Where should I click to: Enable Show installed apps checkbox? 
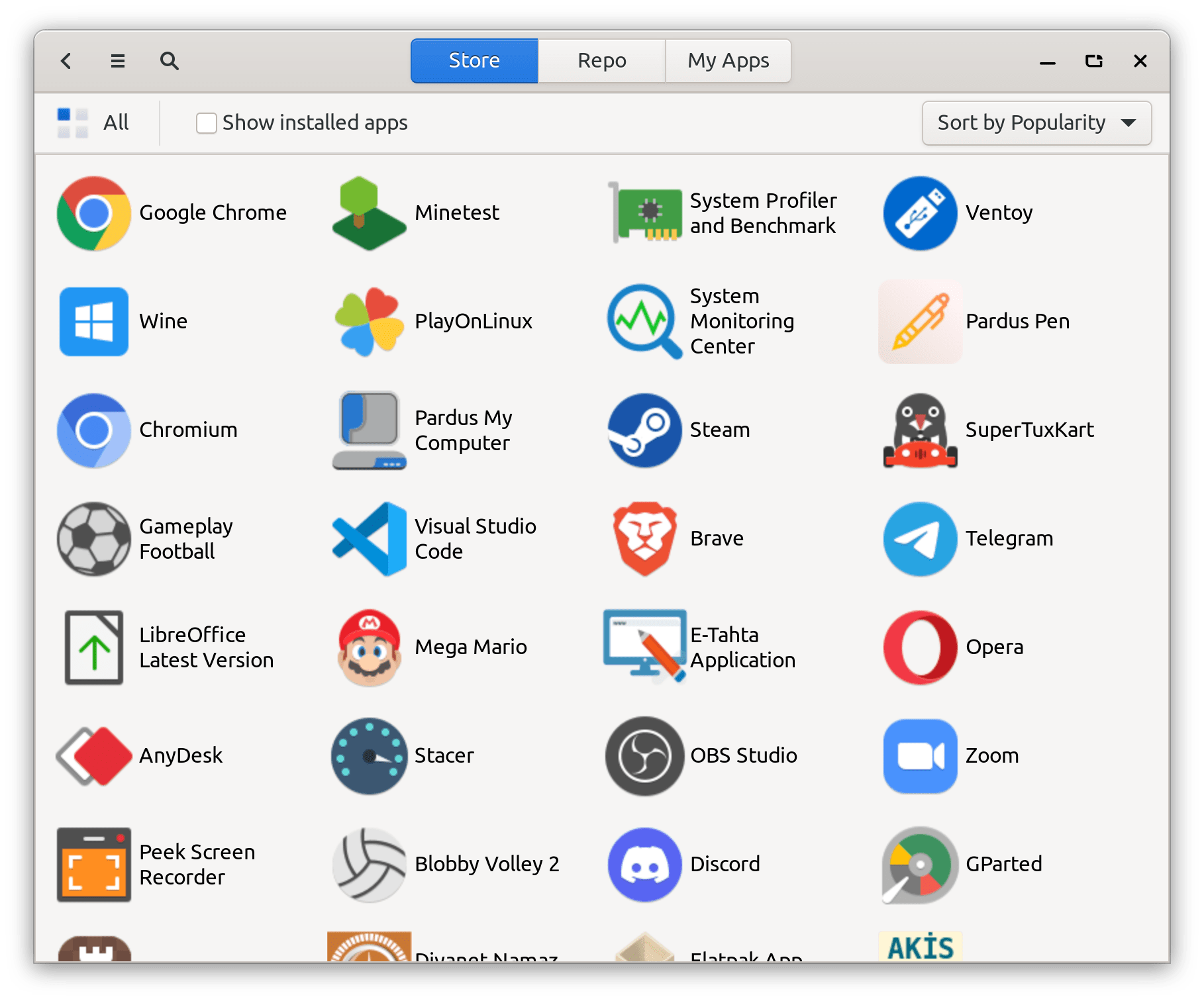pos(206,123)
